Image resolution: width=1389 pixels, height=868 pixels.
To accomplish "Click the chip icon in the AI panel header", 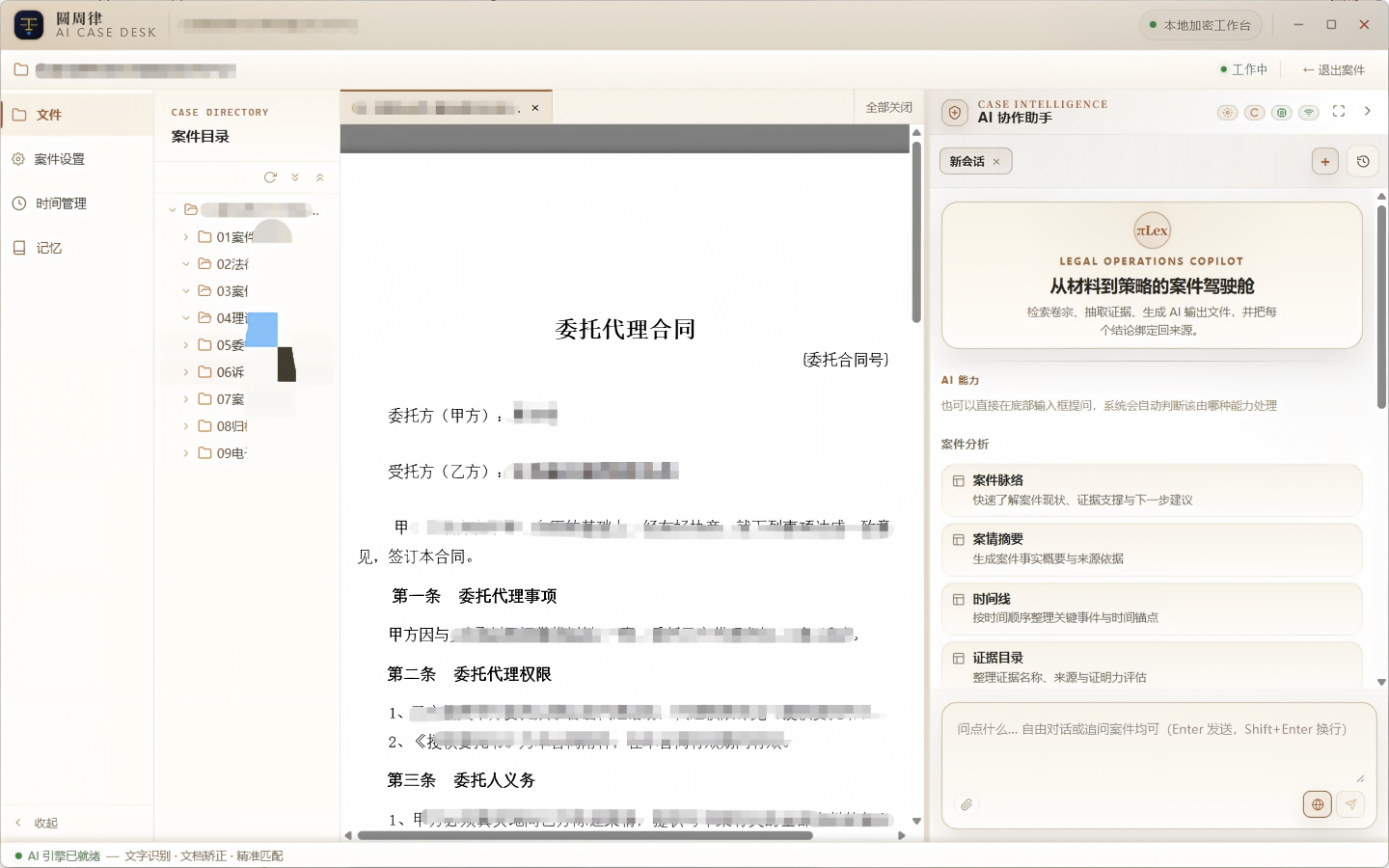I will click(x=1281, y=113).
